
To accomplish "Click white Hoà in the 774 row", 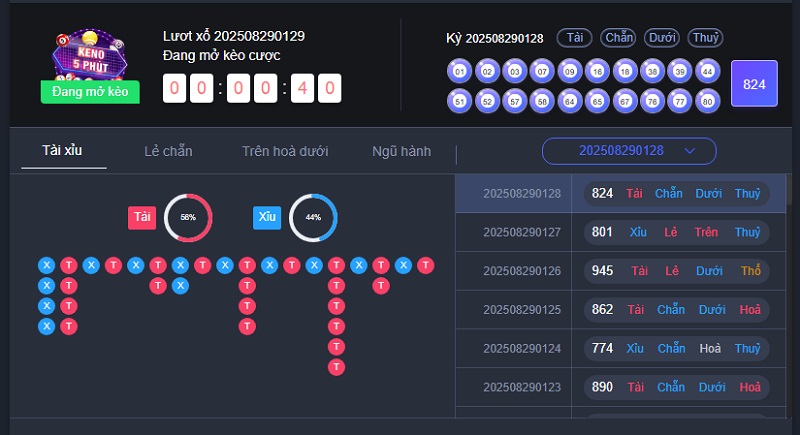I will [710, 348].
